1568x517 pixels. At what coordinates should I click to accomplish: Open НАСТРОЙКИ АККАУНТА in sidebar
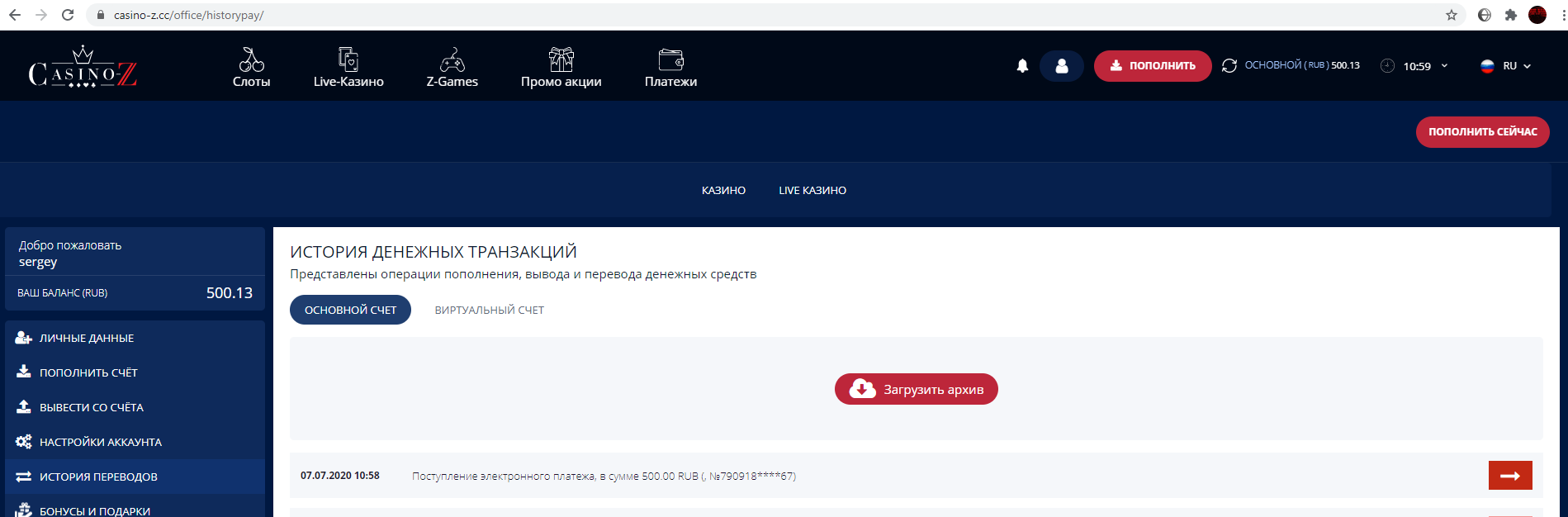tap(135, 442)
